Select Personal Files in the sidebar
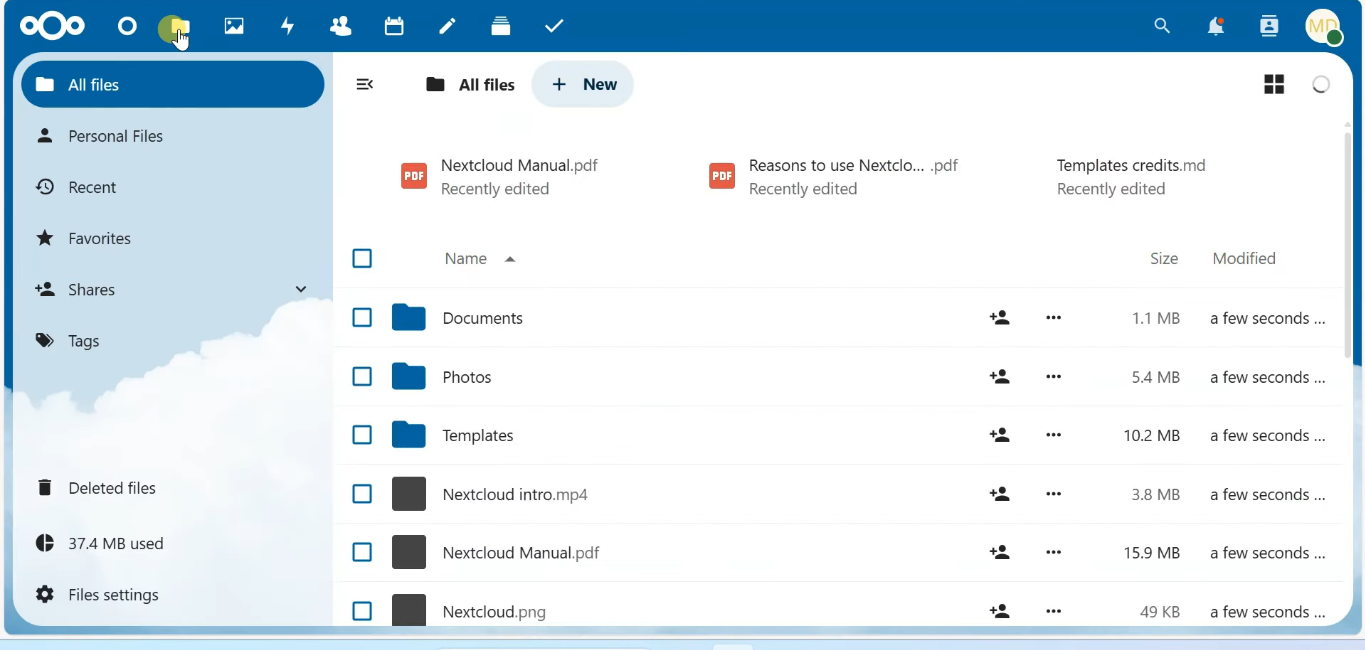This screenshot has height=650, width=1365. click(173, 137)
